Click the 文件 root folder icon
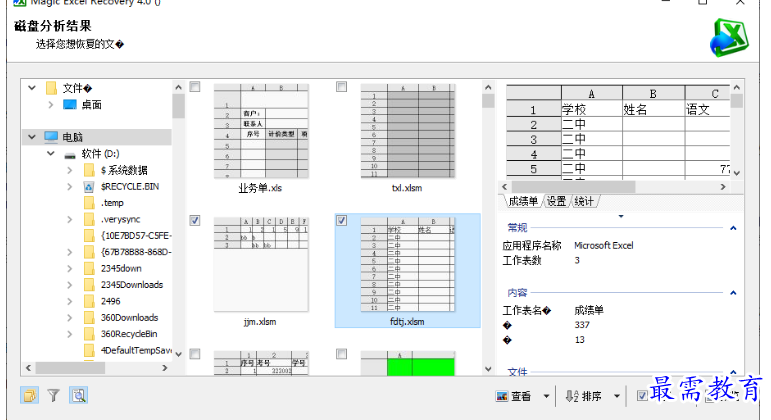The width and height of the screenshot is (771, 420). point(51,88)
